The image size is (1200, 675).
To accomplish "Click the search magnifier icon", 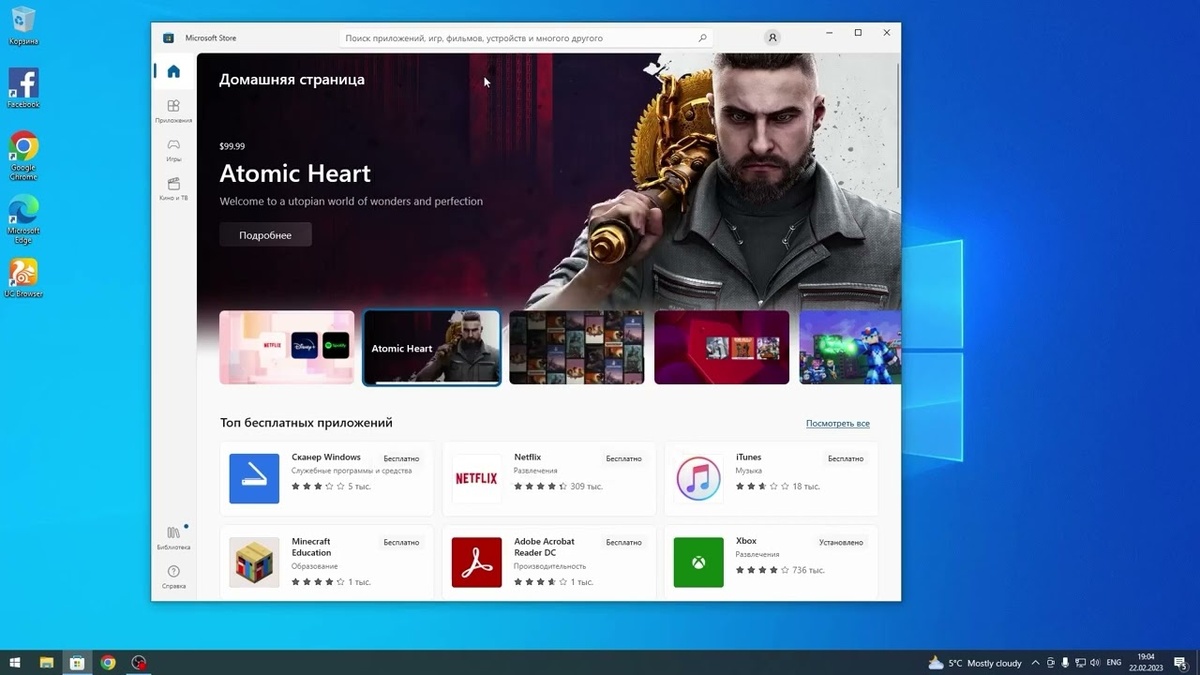I will pos(703,38).
